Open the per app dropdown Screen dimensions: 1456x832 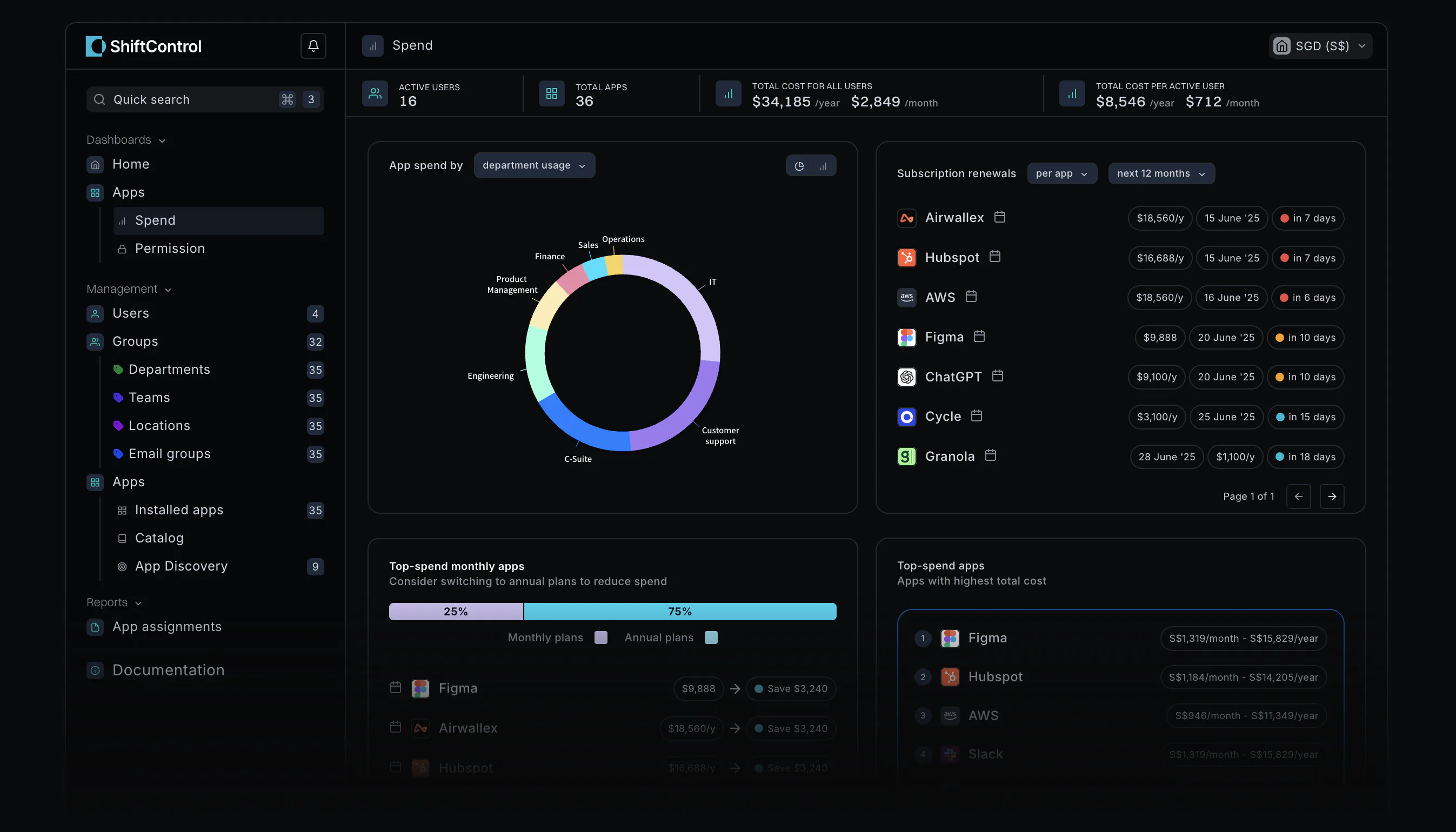(1061, 173)
